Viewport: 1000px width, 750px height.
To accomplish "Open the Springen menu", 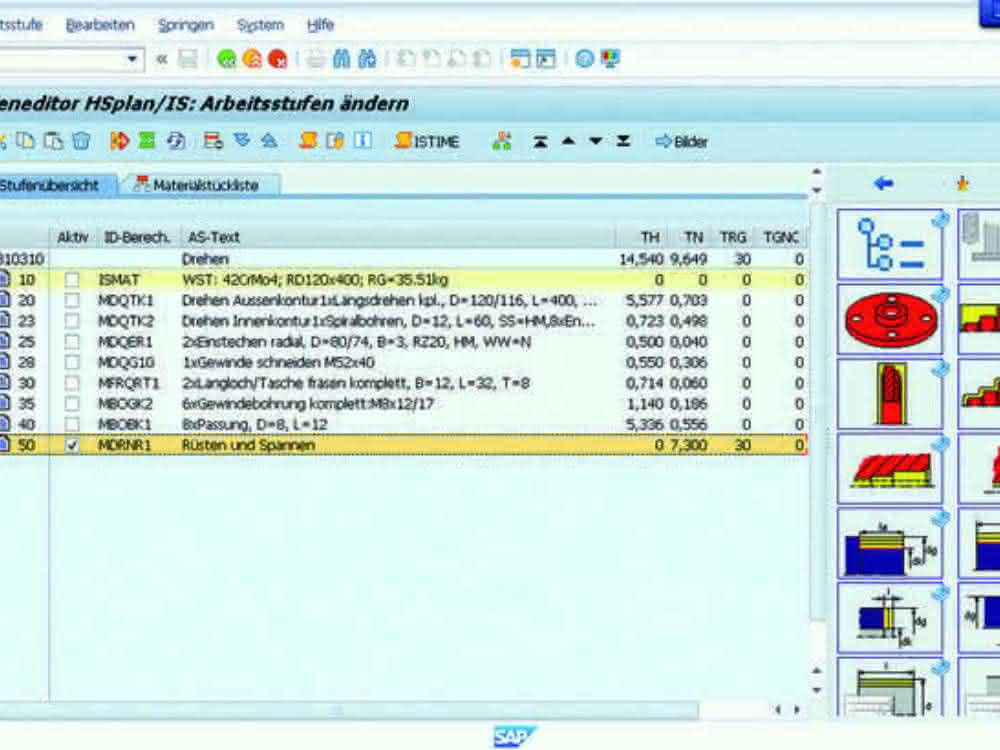I will (x=186, y=25).
